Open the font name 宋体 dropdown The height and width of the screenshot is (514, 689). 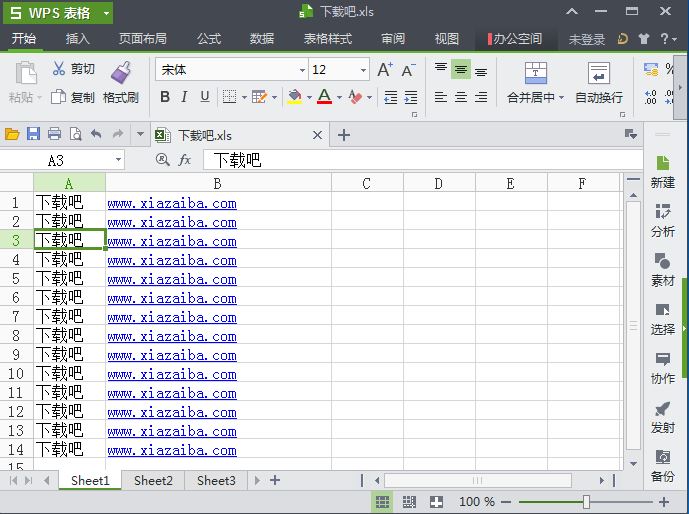tap(302, 70)
